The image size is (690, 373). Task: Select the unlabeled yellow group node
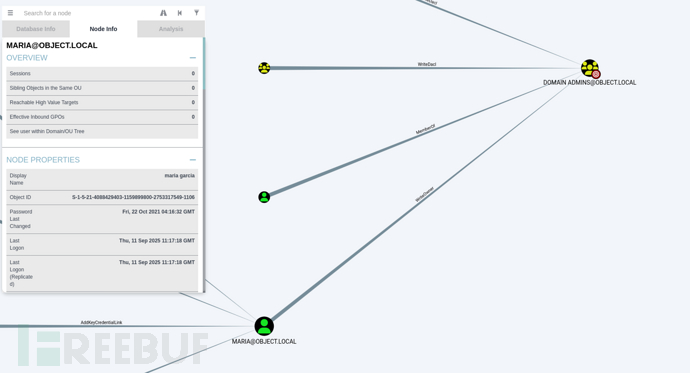tap(264, 68)
